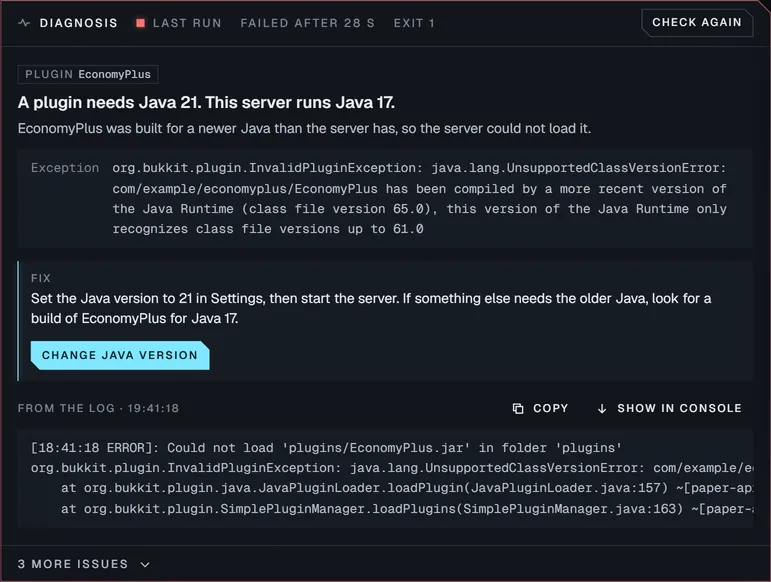
Task: Click the DIAGNOSIS header label
Action: [x=79, y=23]
